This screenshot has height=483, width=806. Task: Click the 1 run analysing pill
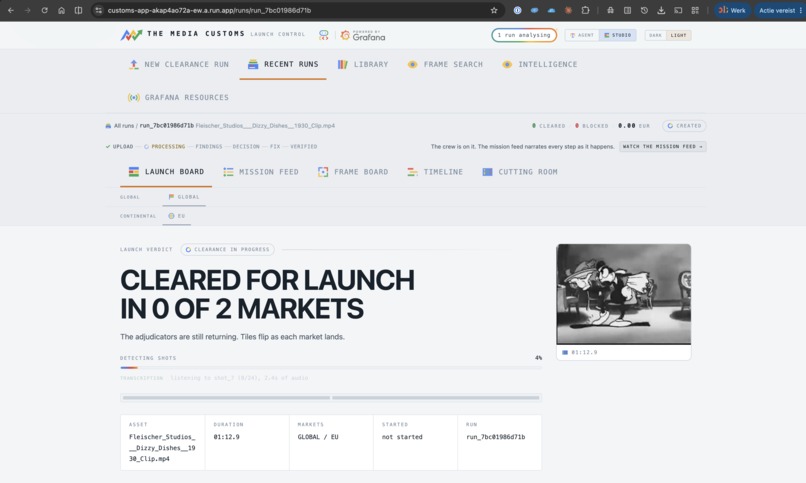coord(524,35)
